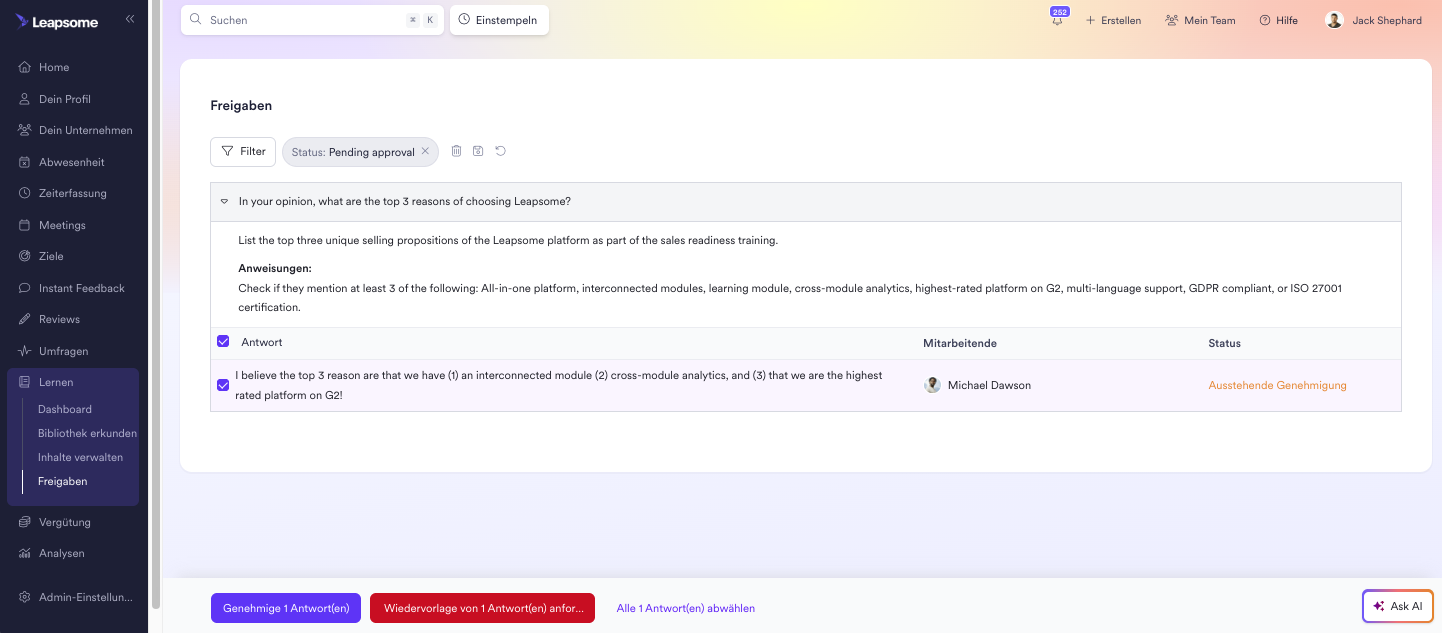The image size is (1442, 633).
Task: Click the Mein Team people icon
Action: (1171, 20)
